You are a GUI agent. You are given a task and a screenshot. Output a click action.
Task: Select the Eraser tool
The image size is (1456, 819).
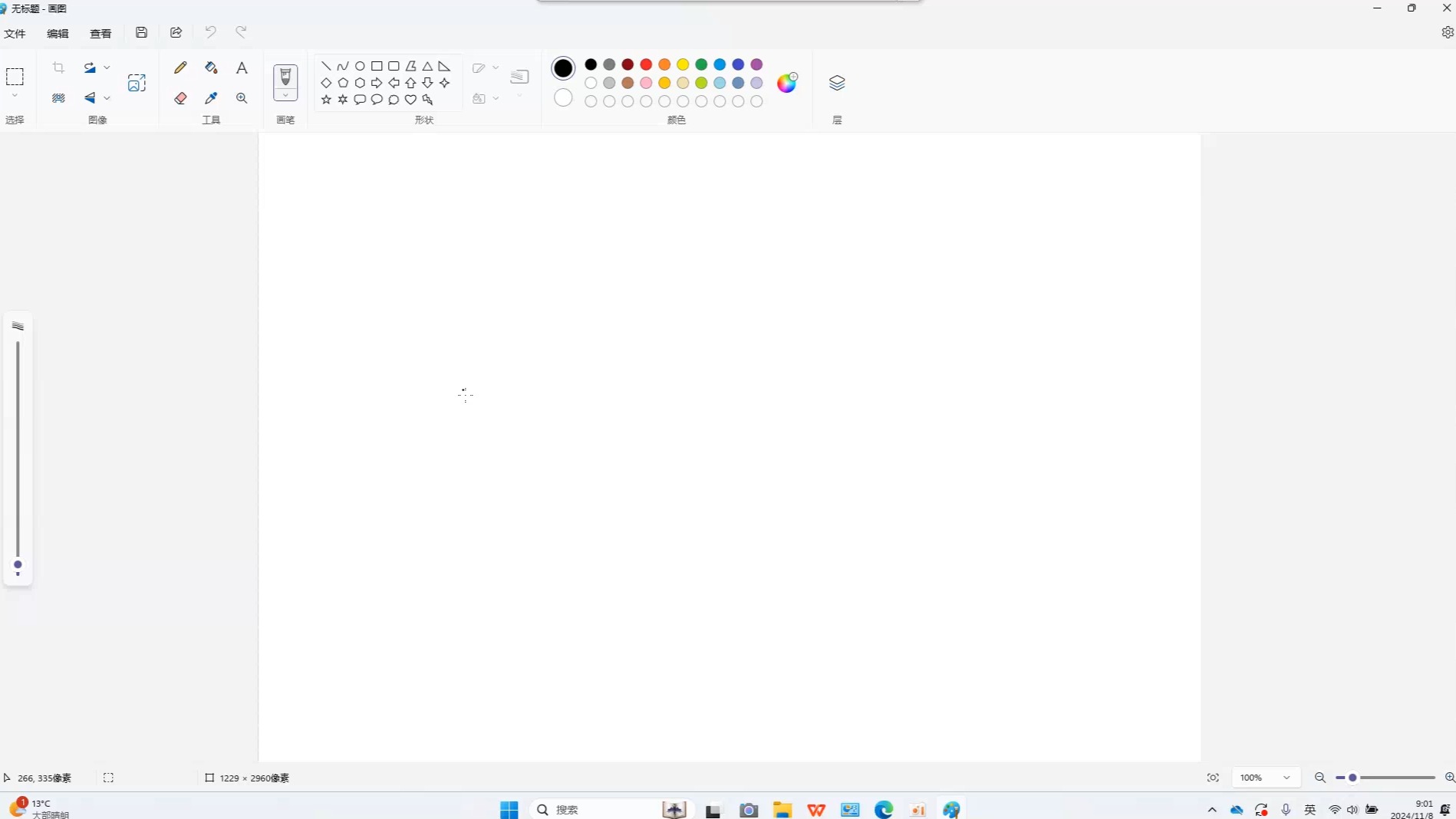click(x=180, y=98)
